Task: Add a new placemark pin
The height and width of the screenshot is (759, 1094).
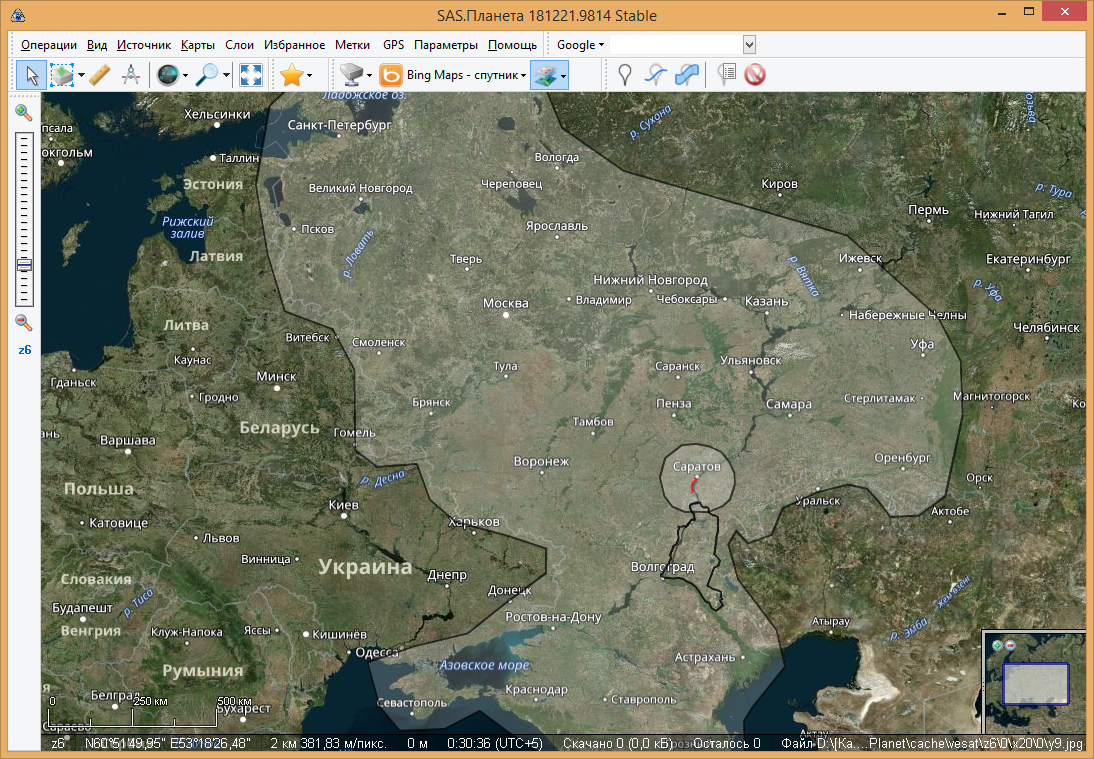Action: pos(625,75)
